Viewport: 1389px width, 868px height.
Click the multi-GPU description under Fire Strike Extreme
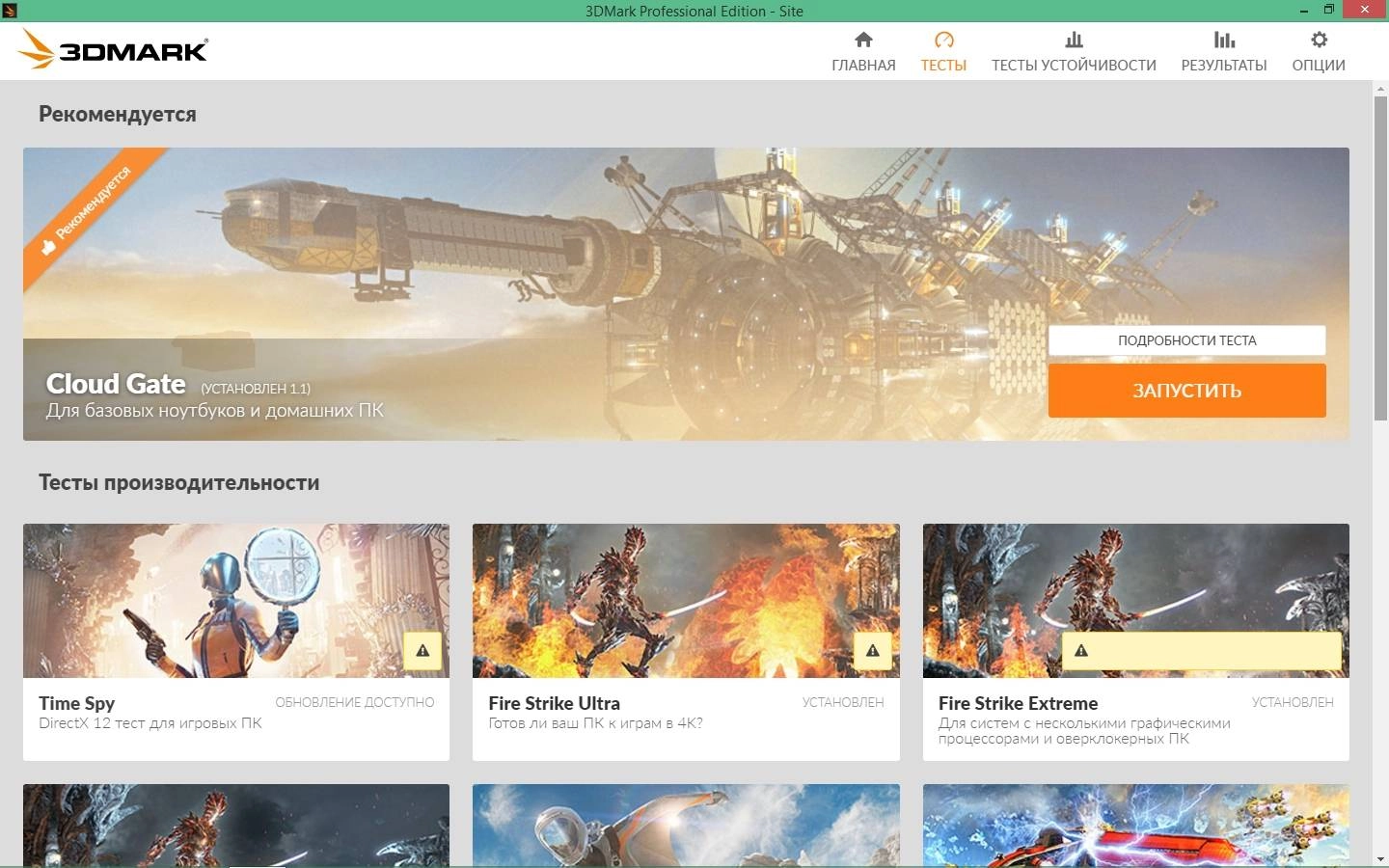(1084, 731)
